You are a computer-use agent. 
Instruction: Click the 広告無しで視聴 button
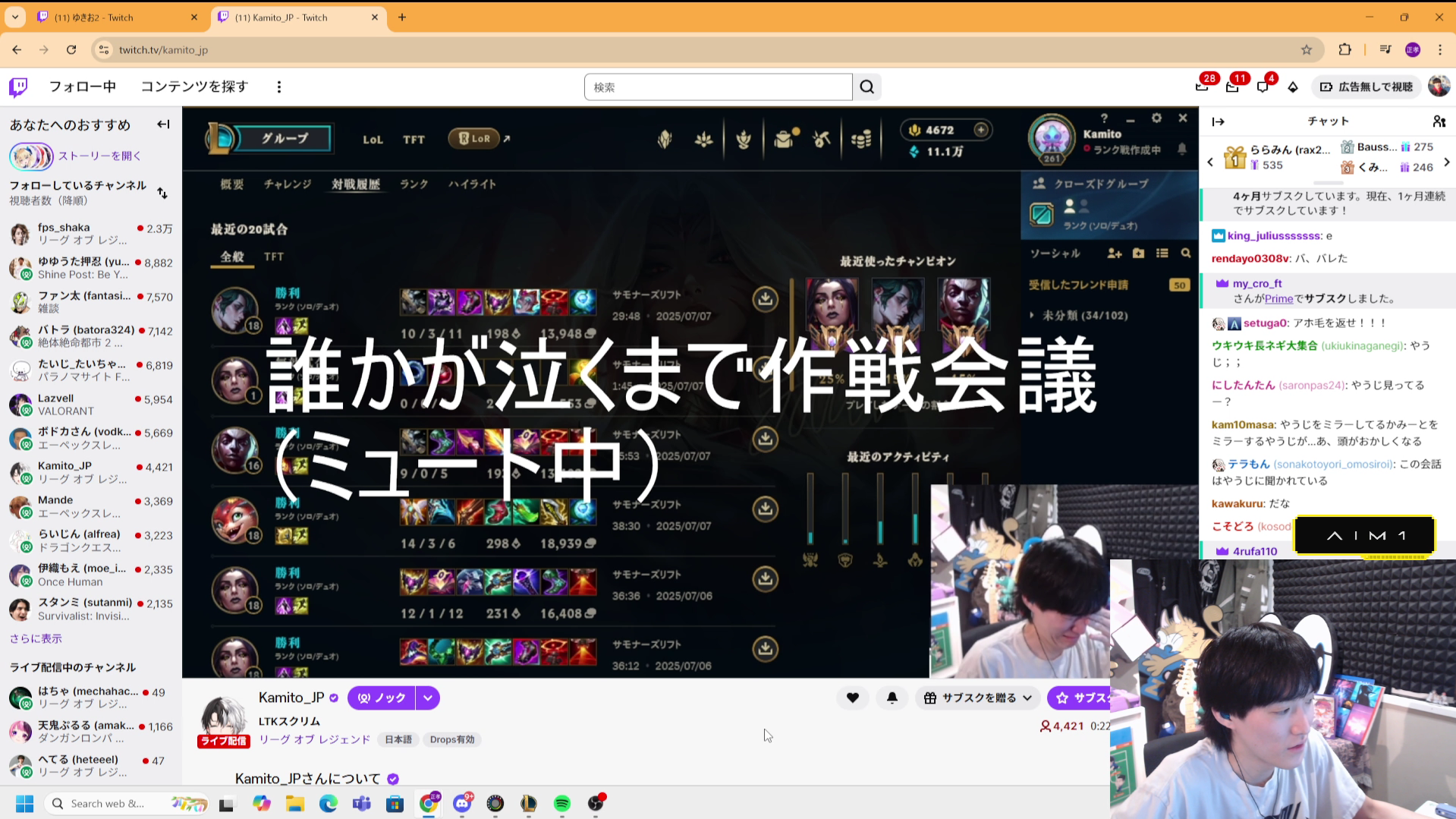click(1366, 87)
